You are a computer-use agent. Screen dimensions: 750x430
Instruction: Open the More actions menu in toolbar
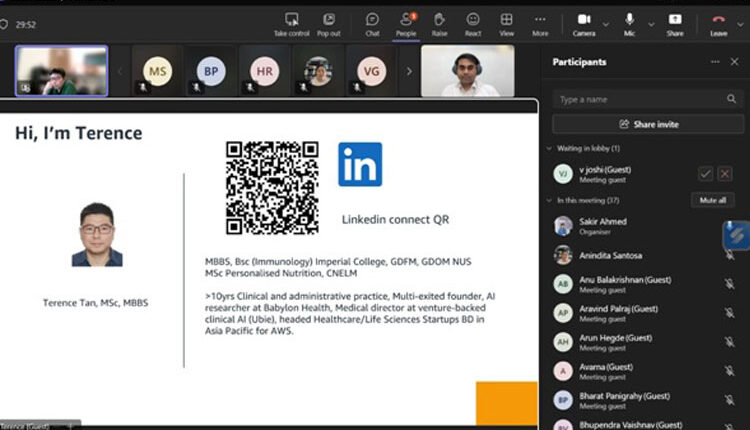(x=540, y=22)
